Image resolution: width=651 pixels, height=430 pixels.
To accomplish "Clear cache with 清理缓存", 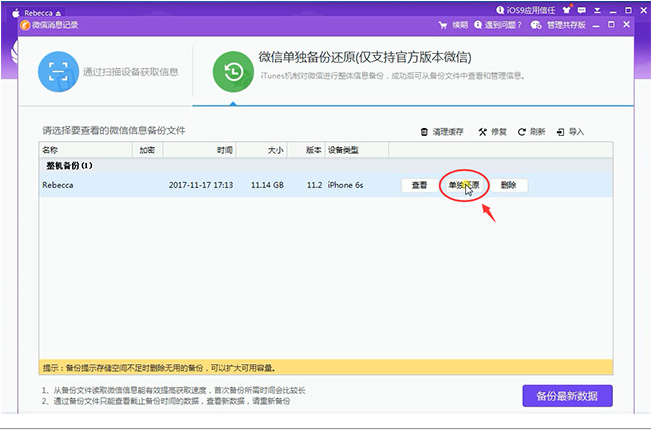I will (443, 131).
